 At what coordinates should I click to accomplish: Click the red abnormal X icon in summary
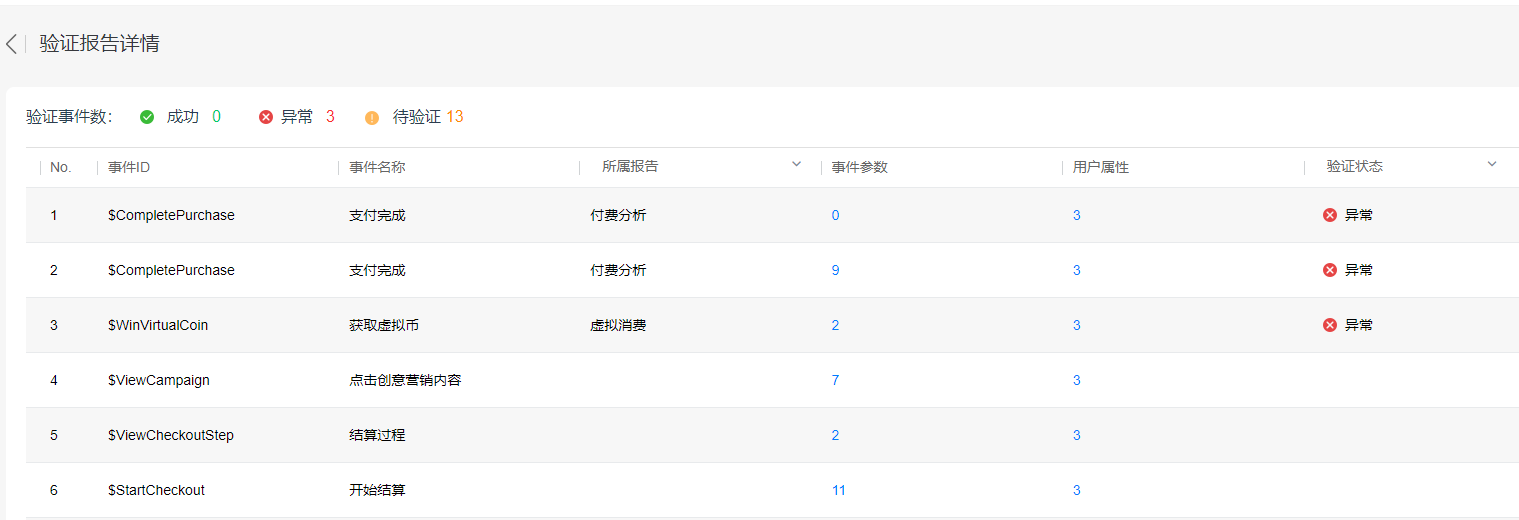click(x=266, y=117)
